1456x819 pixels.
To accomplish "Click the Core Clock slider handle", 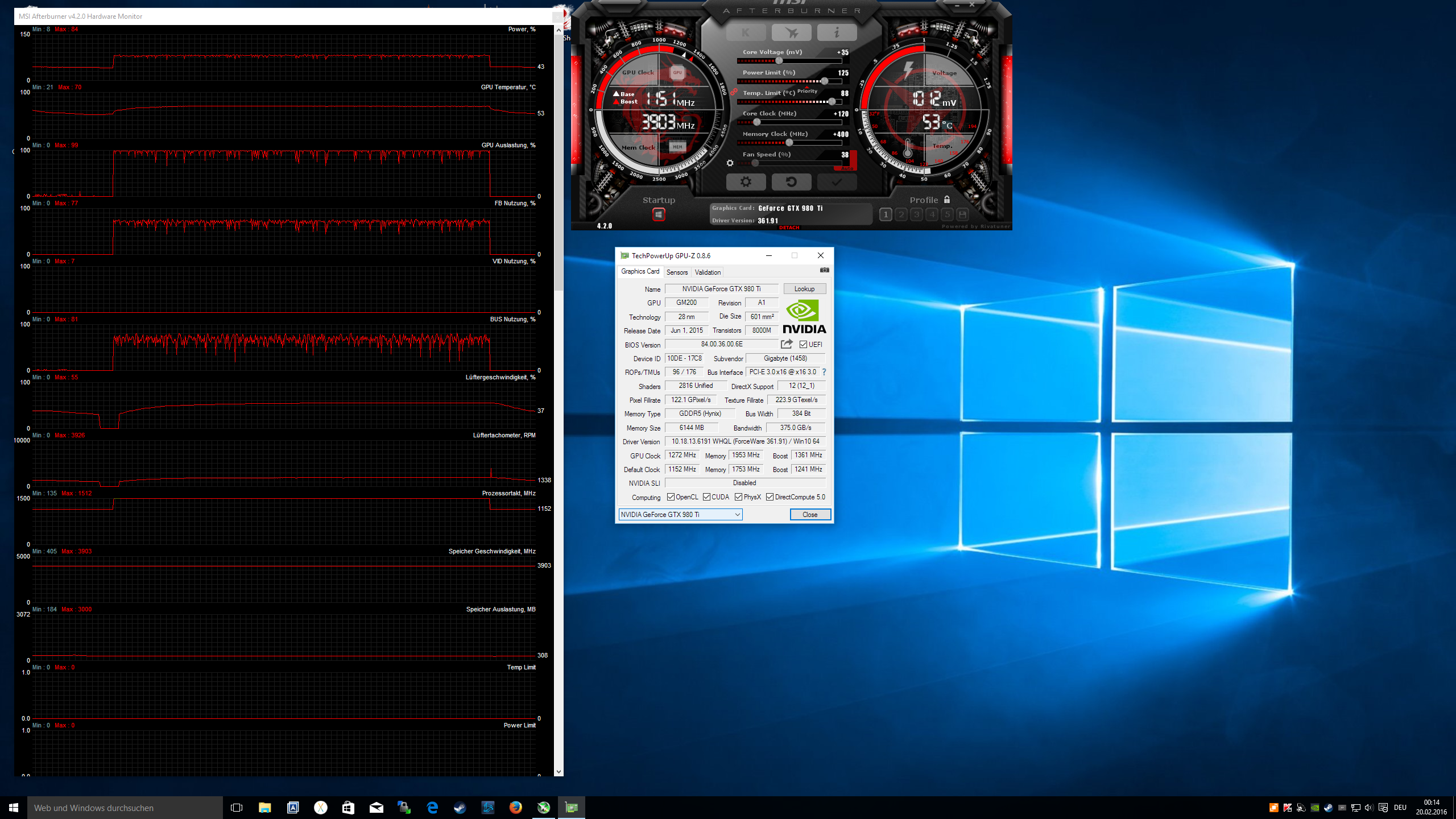I will [756, 122].
